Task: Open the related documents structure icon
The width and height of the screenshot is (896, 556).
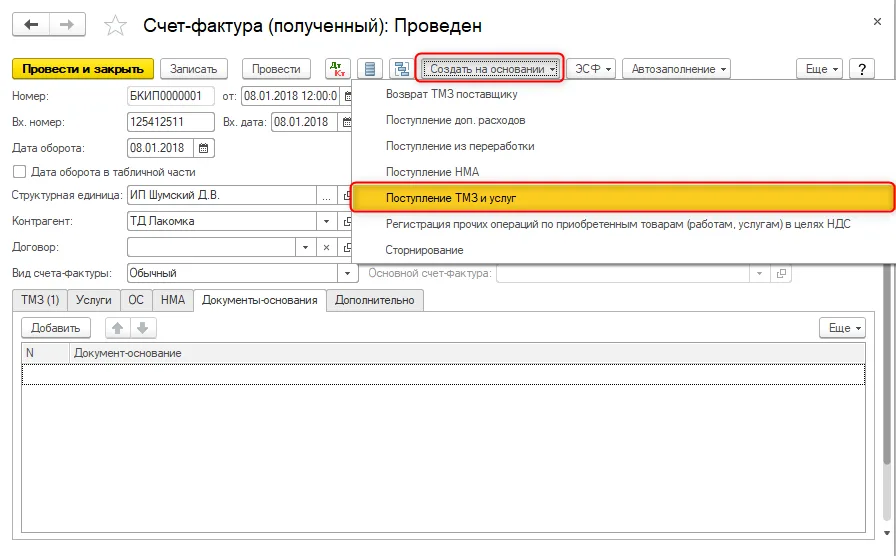Action: [x=402, y=69]
